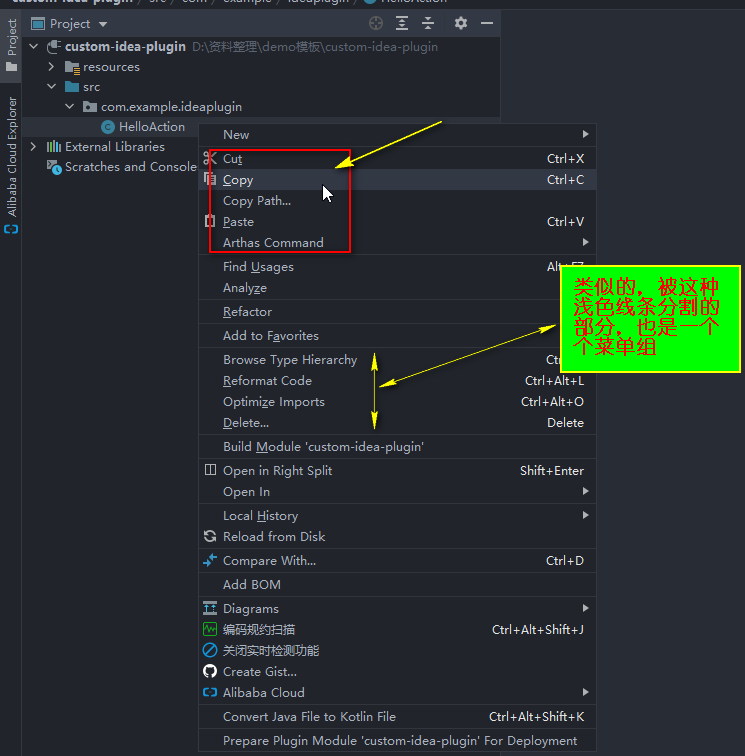Collapse the com.example.ideaplugin package

tap(69, 107)
